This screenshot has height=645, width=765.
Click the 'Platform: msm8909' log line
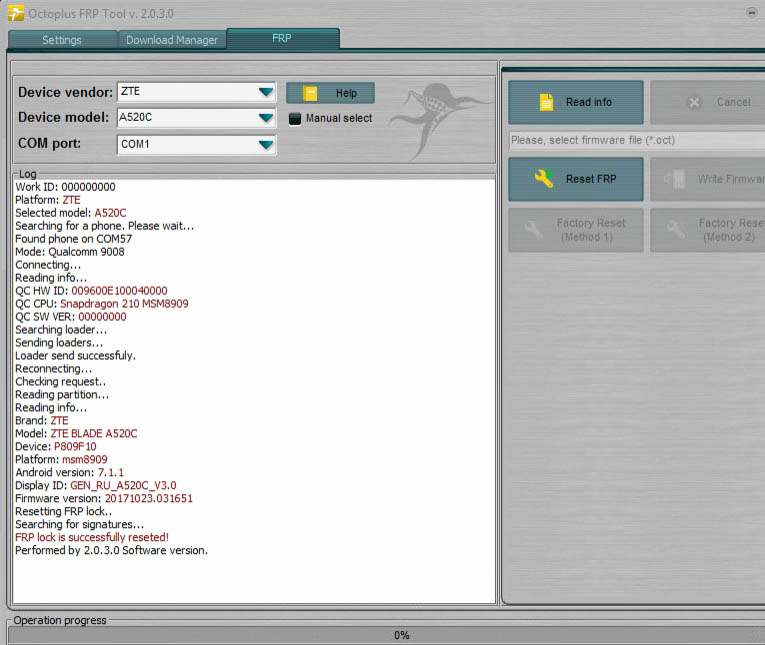tap(61, 460)
